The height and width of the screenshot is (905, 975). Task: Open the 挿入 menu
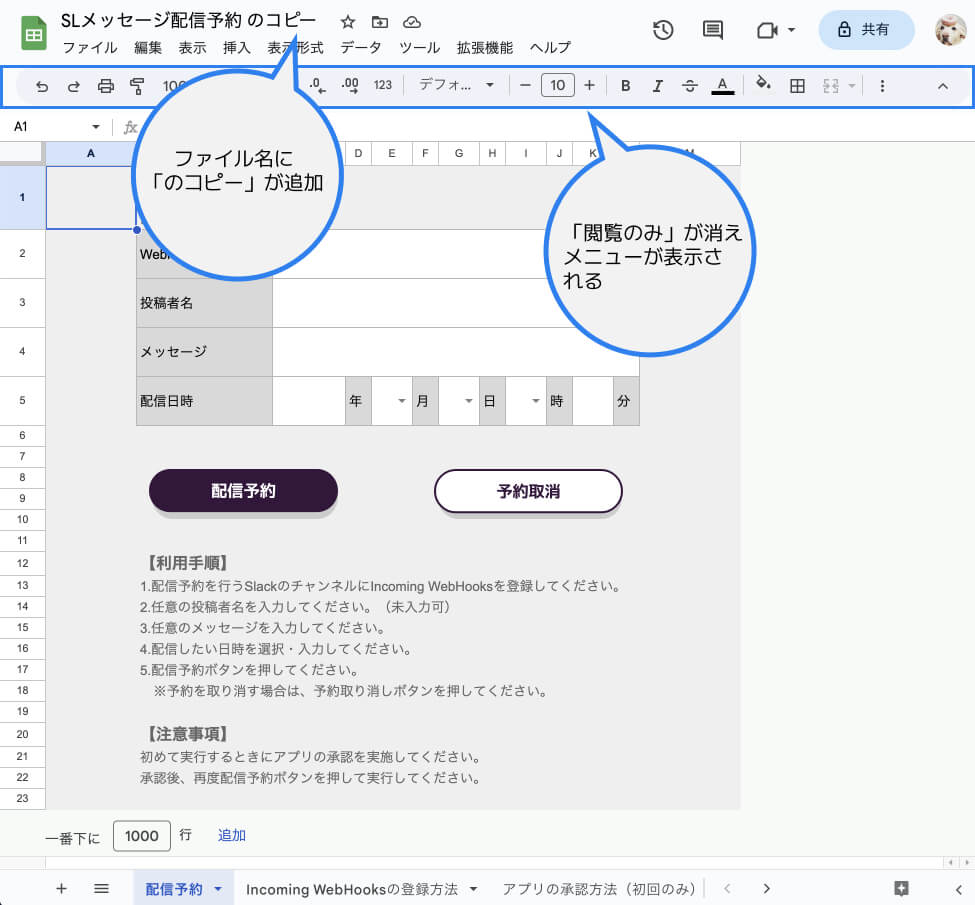(237, 48)
